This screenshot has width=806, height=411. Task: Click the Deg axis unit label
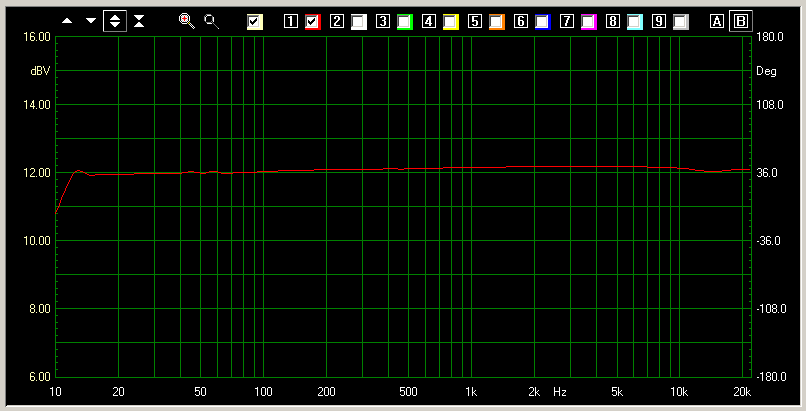766,71
